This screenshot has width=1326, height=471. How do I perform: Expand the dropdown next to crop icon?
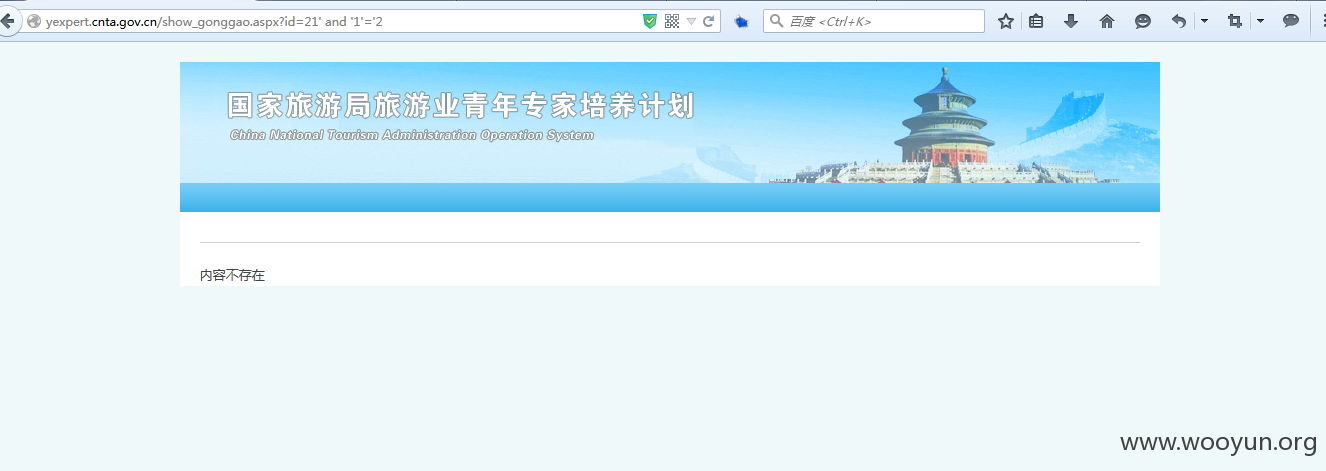coord(1260,21)
